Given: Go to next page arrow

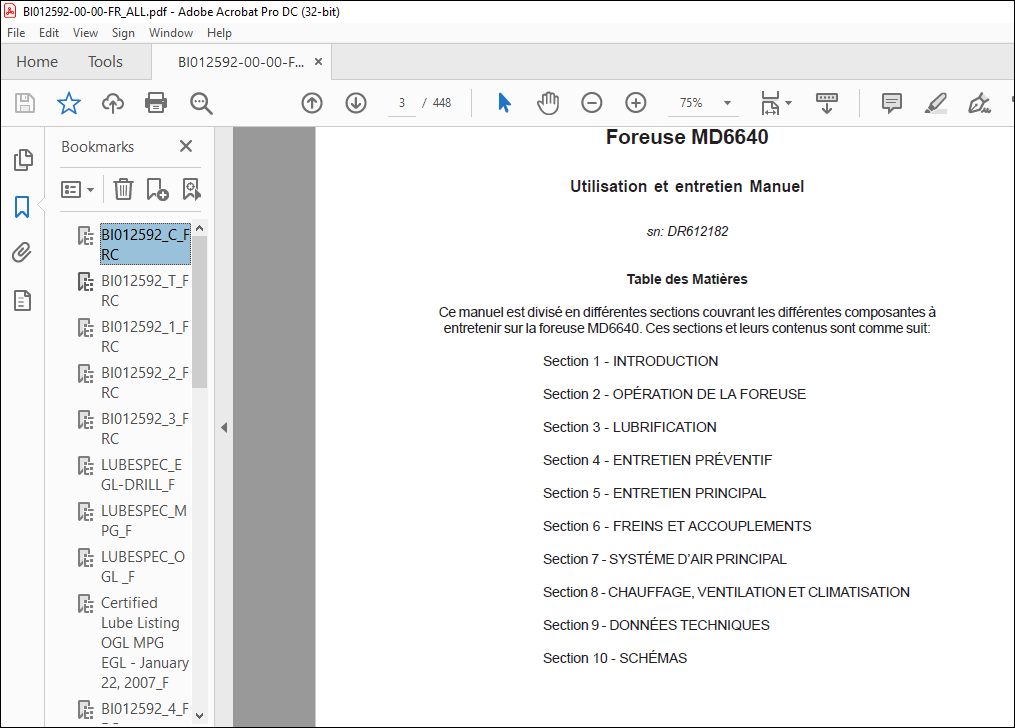Looking at the screenshot, I should [356, 103].
